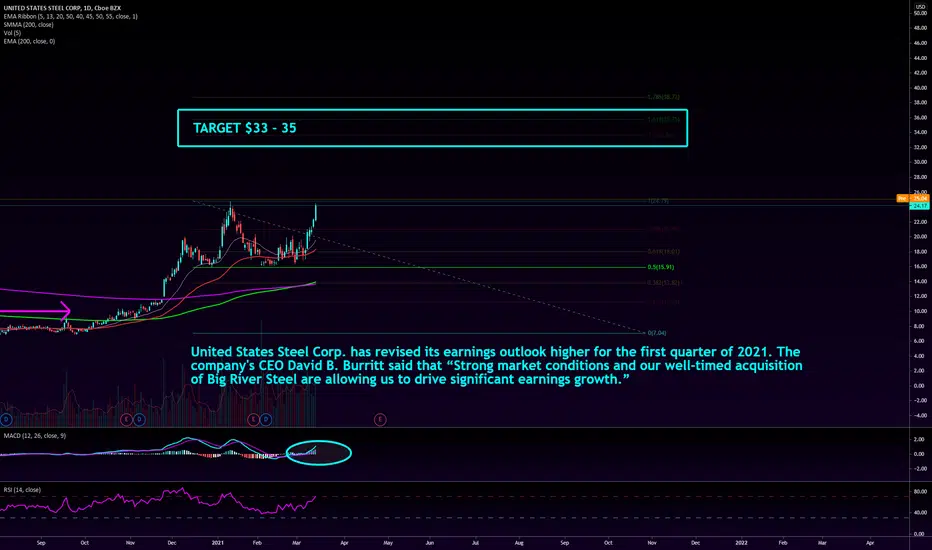Click the August dividend event marker
The image size is (932, 550).
pyautogui.click(x=5, y=420)
